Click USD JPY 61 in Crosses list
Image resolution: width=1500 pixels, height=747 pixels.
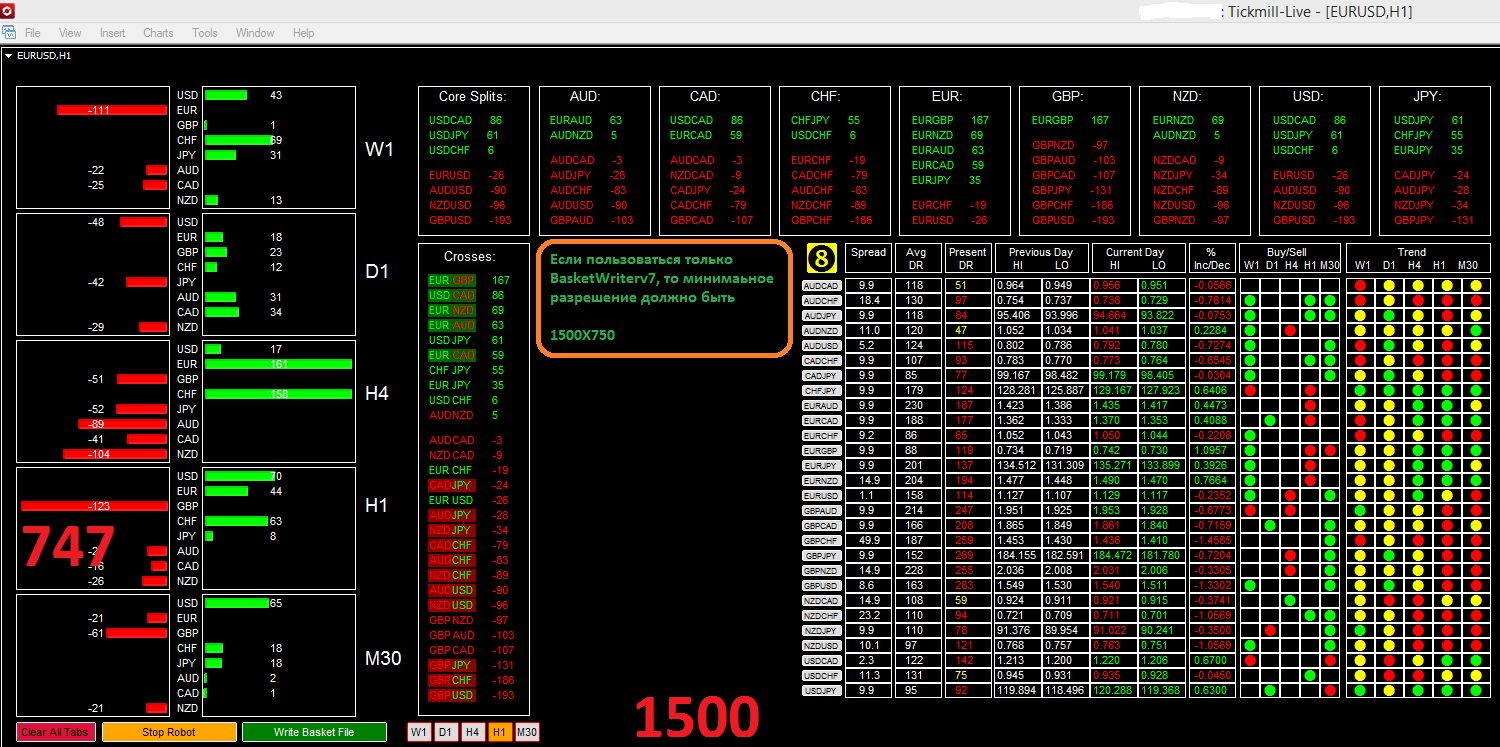click(x=469, y=340)
